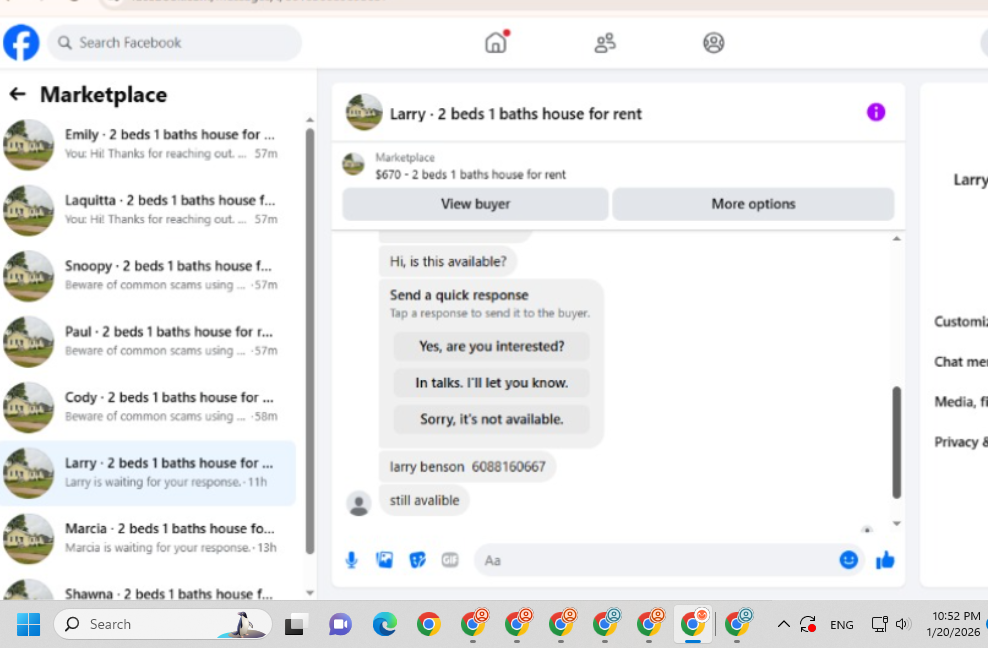
Task: Select Larry's house conversation in list
Action: pyautogui.click(x=149, y=473)
